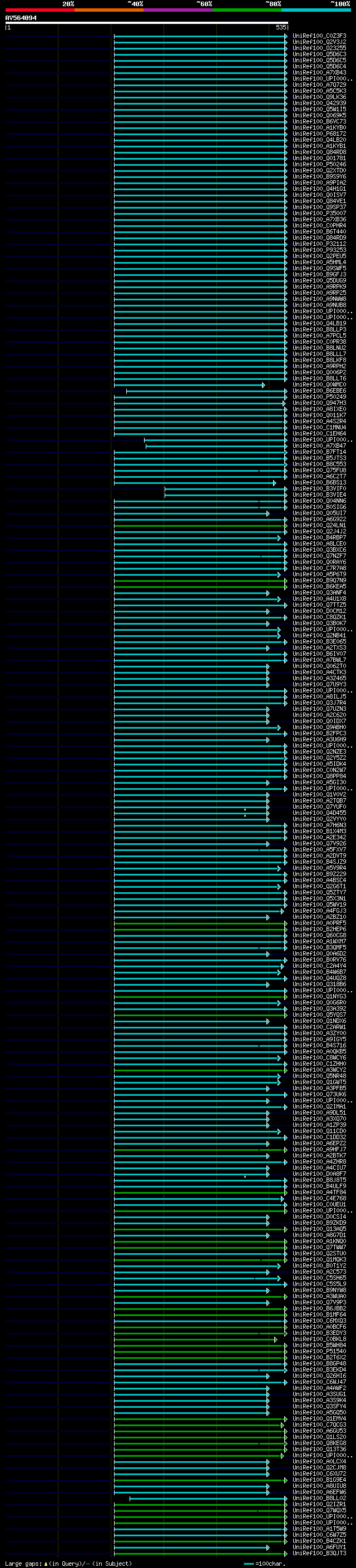Open hit UniRef100_O23255
The height and width of the screenshot is (1568, 356).
[x=319, y=48]
